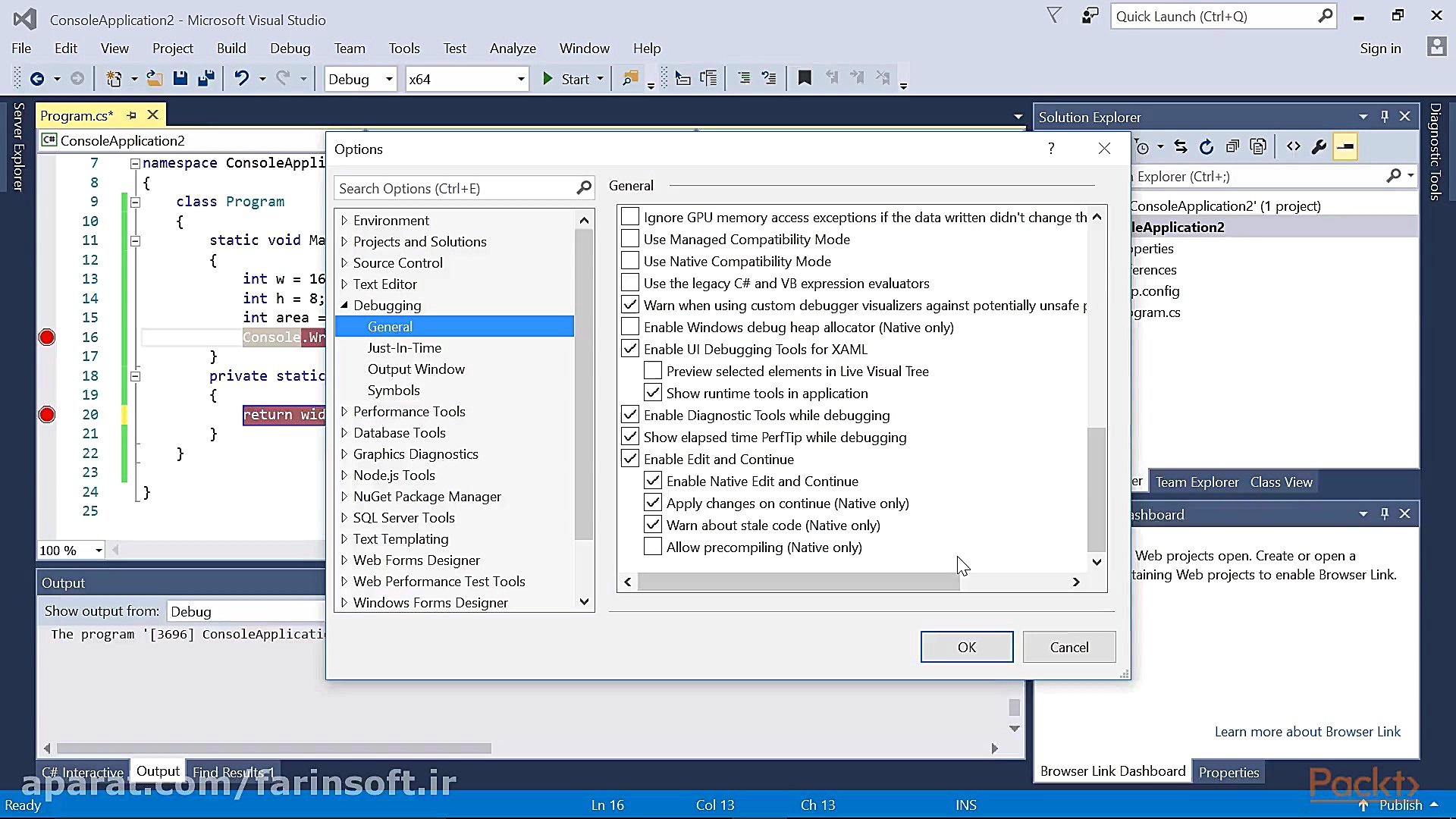1456x819 pixels.
Task: Click the Save All toolbar icon
Action: pos(206,79)
